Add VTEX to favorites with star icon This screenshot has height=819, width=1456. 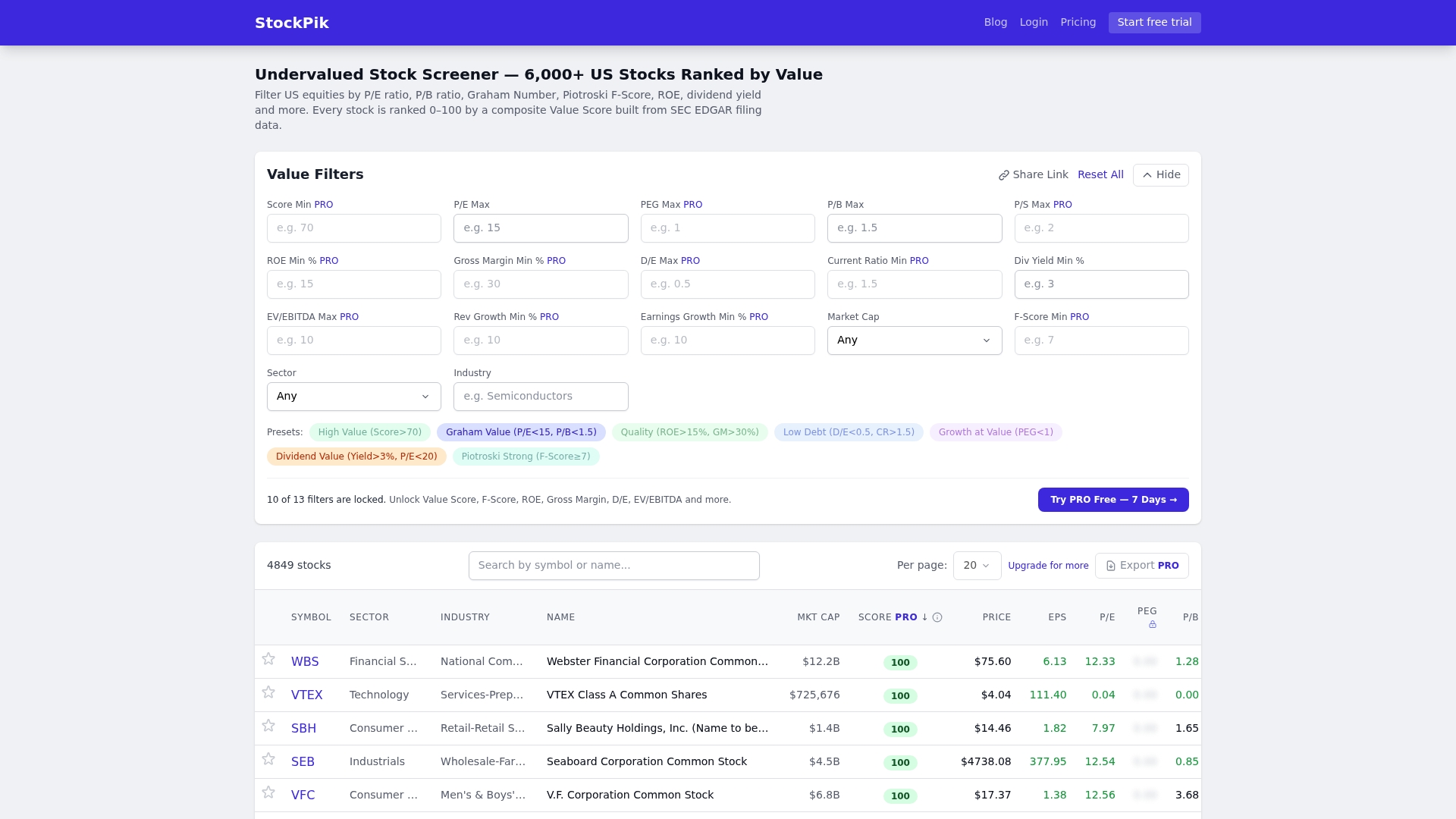(268, 692)
